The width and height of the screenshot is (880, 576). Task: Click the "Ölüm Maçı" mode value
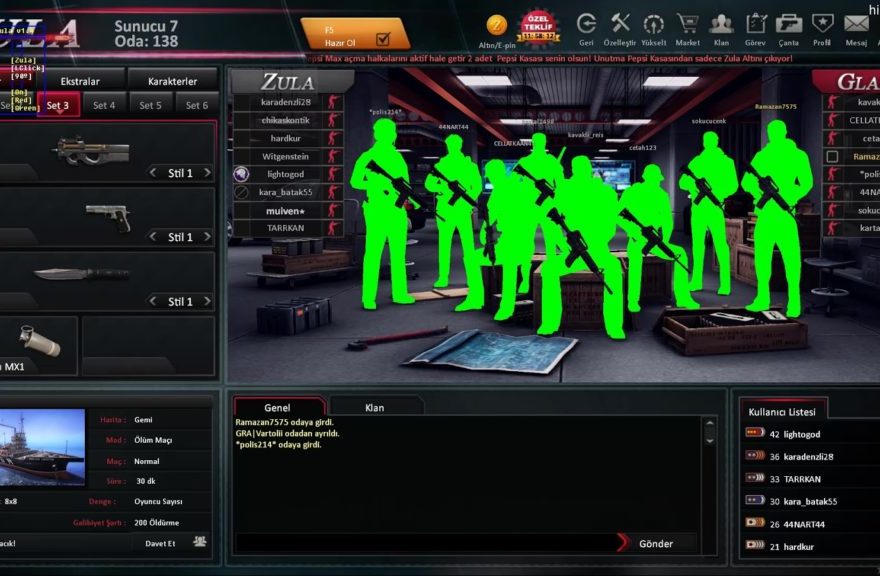(153, 440)
